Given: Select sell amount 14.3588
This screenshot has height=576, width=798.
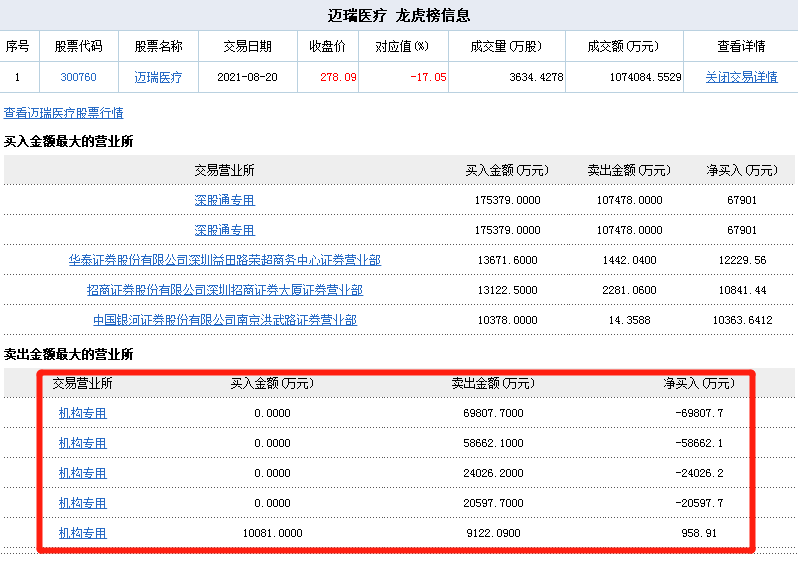Looking at the screenshot, I should pyautogui.click(x=630, y=320).
